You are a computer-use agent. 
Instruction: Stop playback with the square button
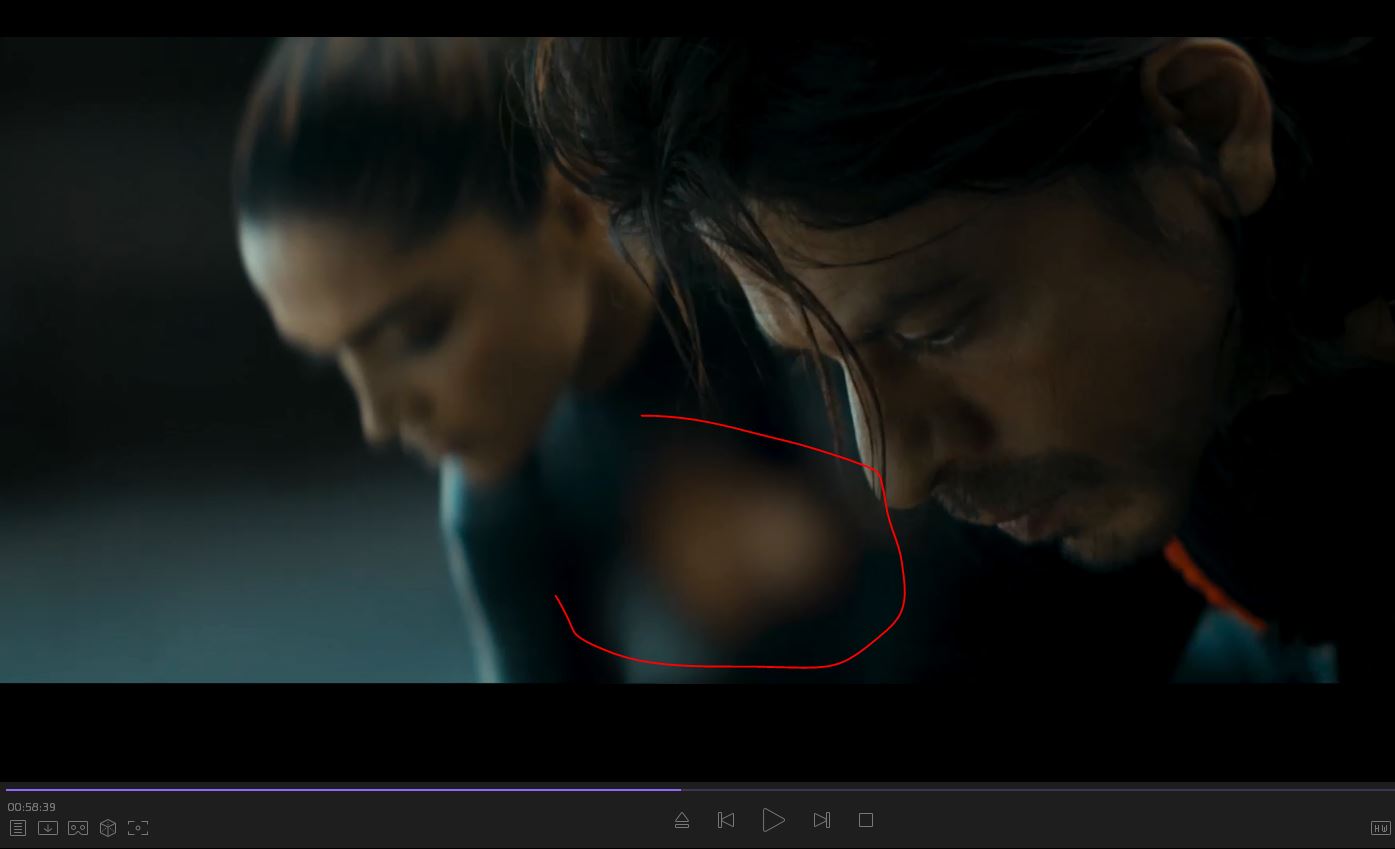(866, 820)
